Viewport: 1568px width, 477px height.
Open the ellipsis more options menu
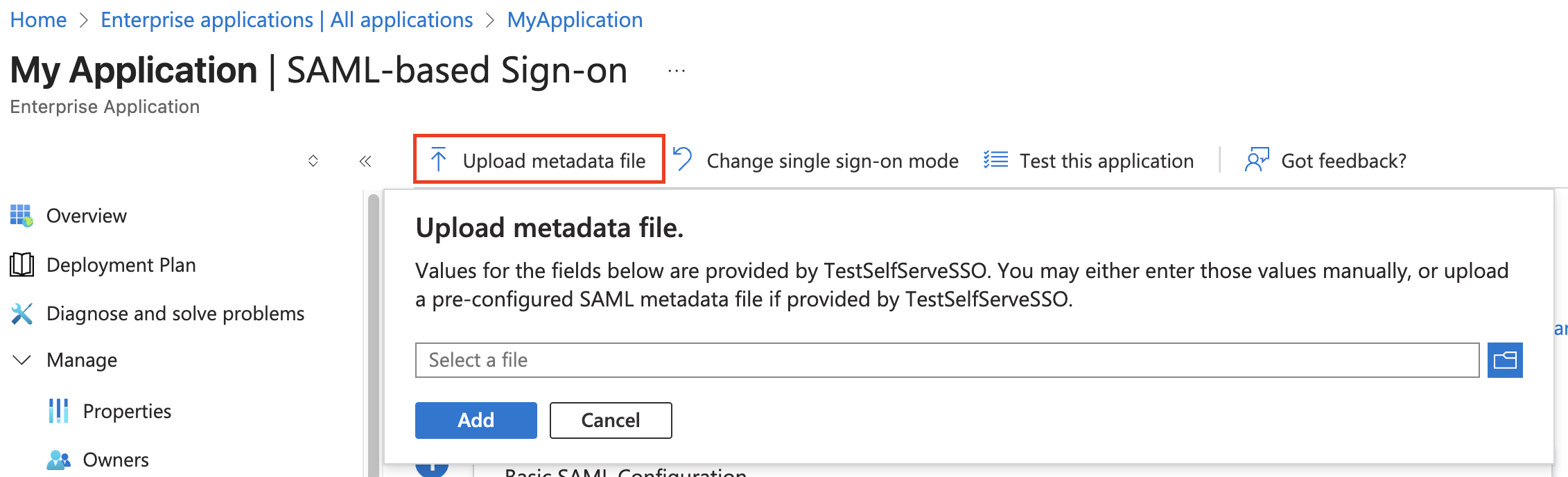[677, 71]
